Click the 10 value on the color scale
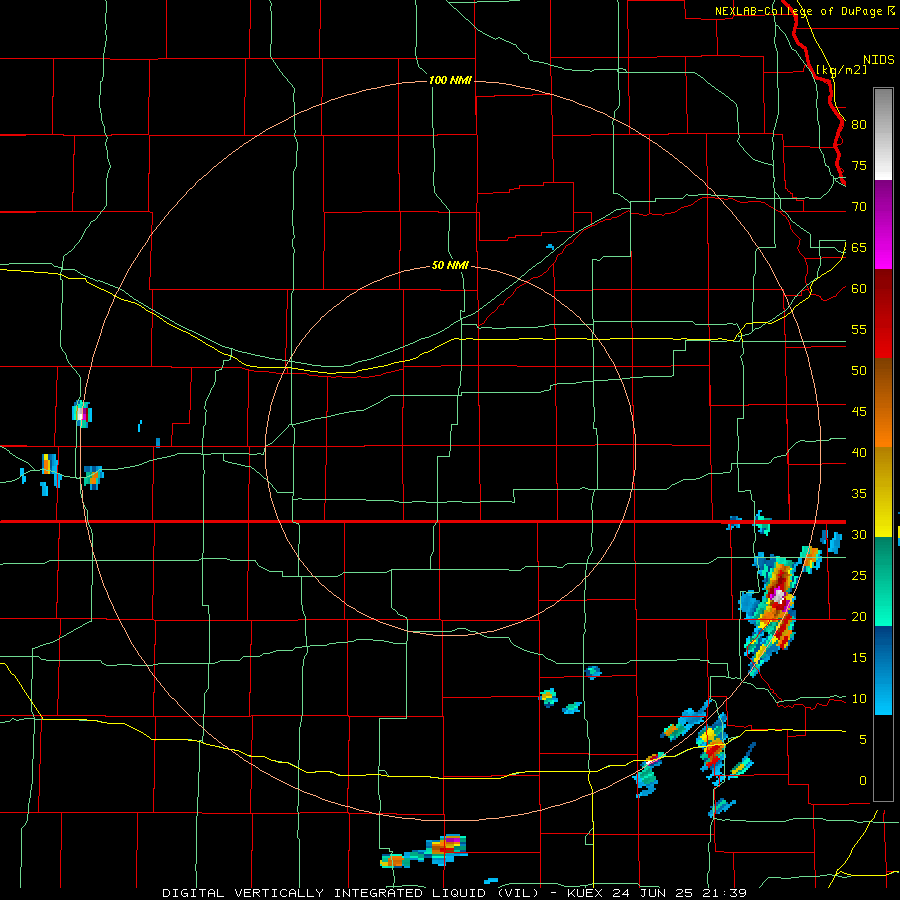Image resolution: width=900 pixels, height=900 pixels. (x=859, y=699)
